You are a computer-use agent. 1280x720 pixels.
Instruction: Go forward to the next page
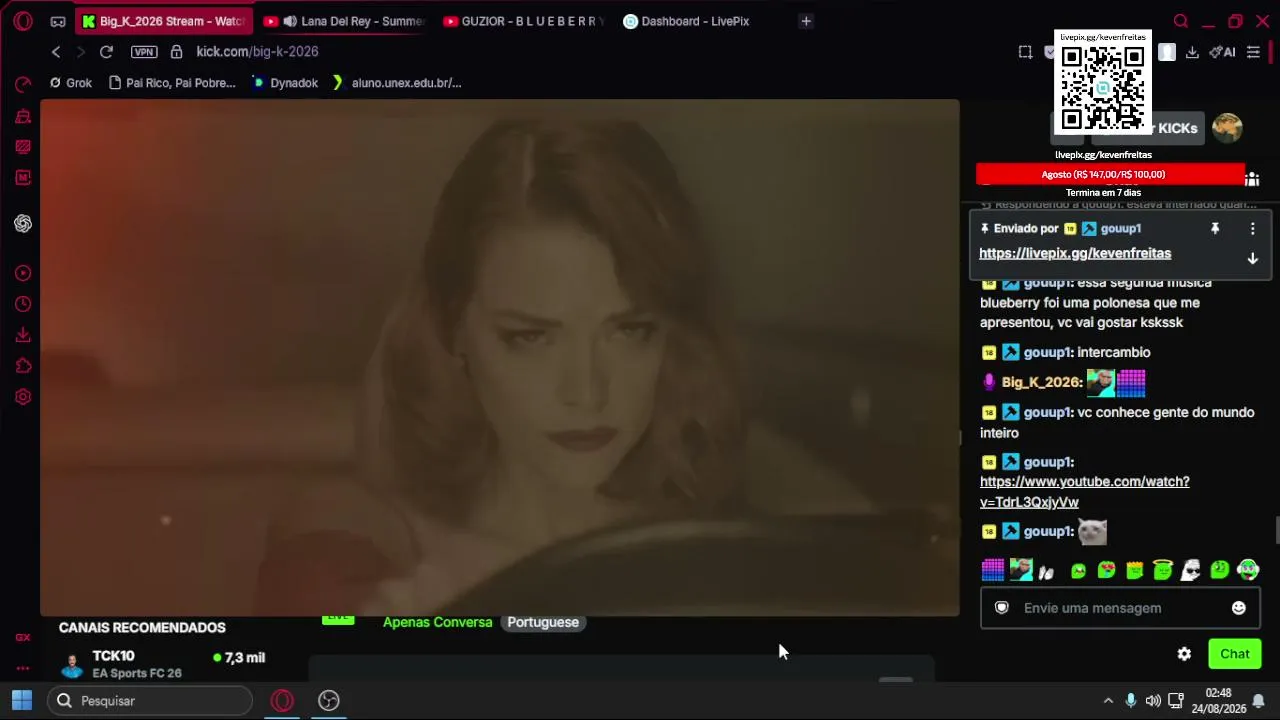click(x=81, y=52)
